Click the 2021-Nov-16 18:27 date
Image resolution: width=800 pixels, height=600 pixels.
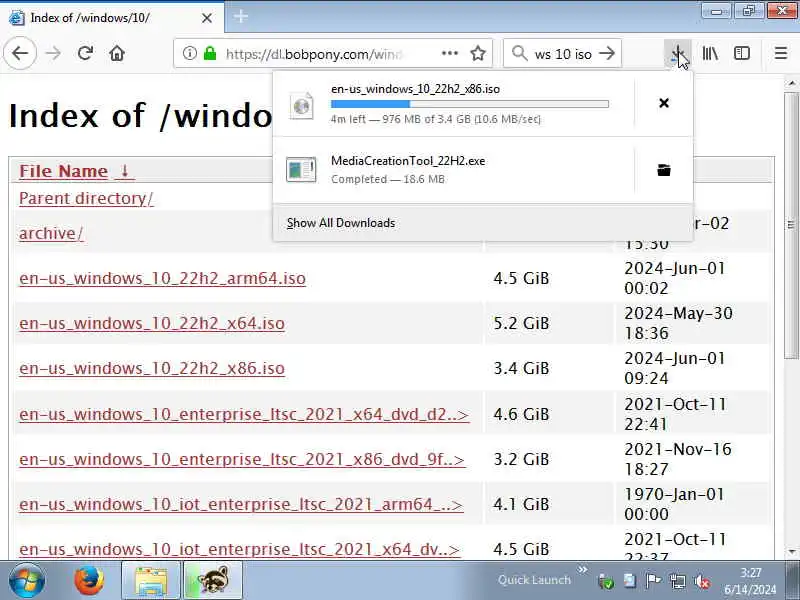pyautogui.click(x=678, y=459)
